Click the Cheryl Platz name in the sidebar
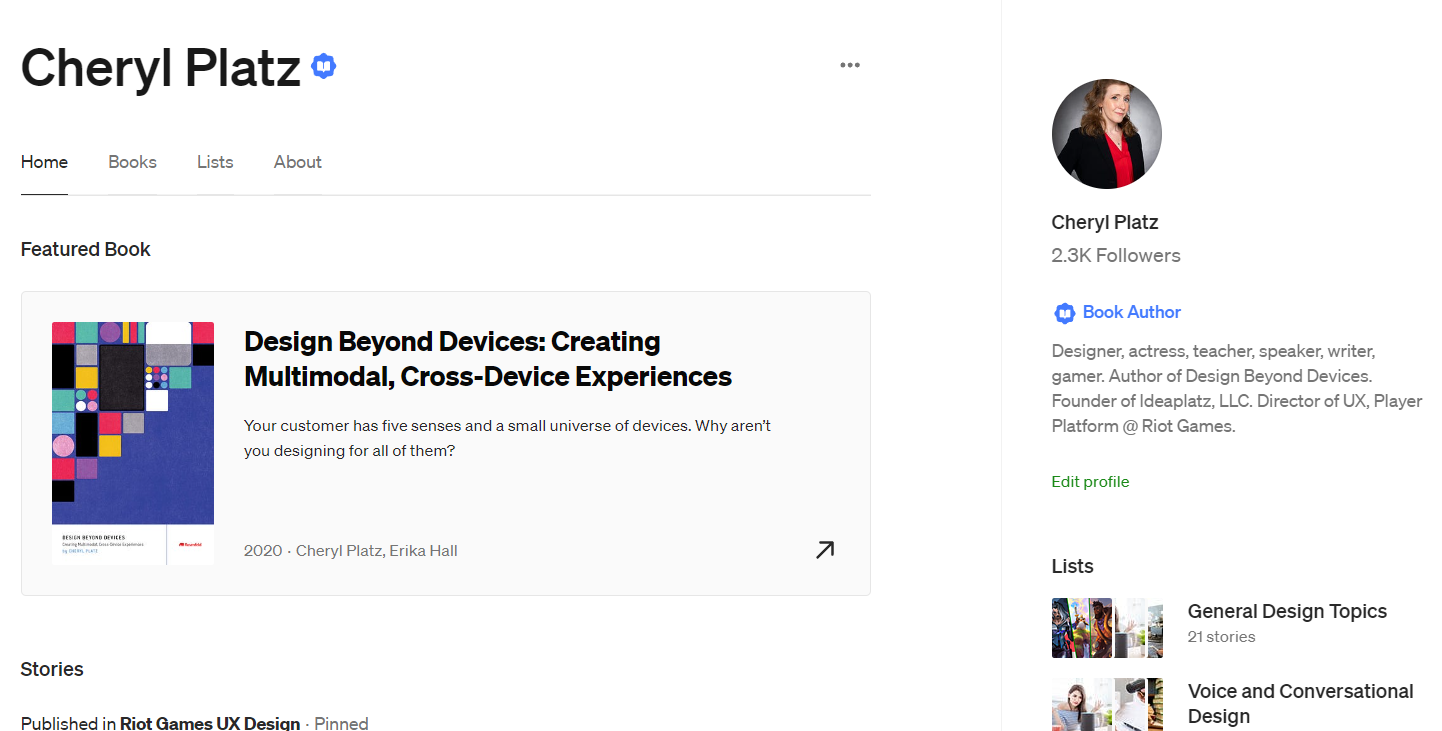 (x=1104, y=222)
